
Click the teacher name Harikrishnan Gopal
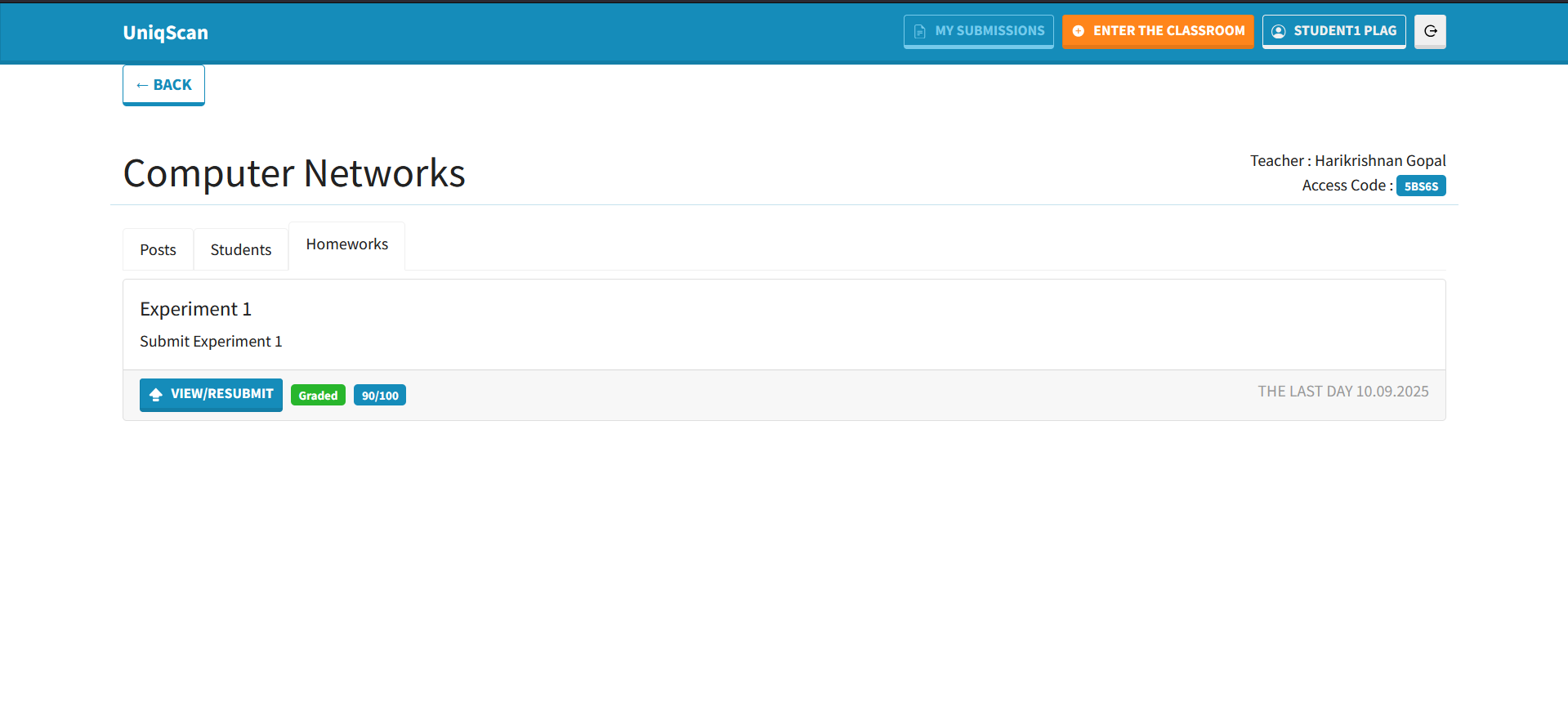click(x=1380, y=160)
